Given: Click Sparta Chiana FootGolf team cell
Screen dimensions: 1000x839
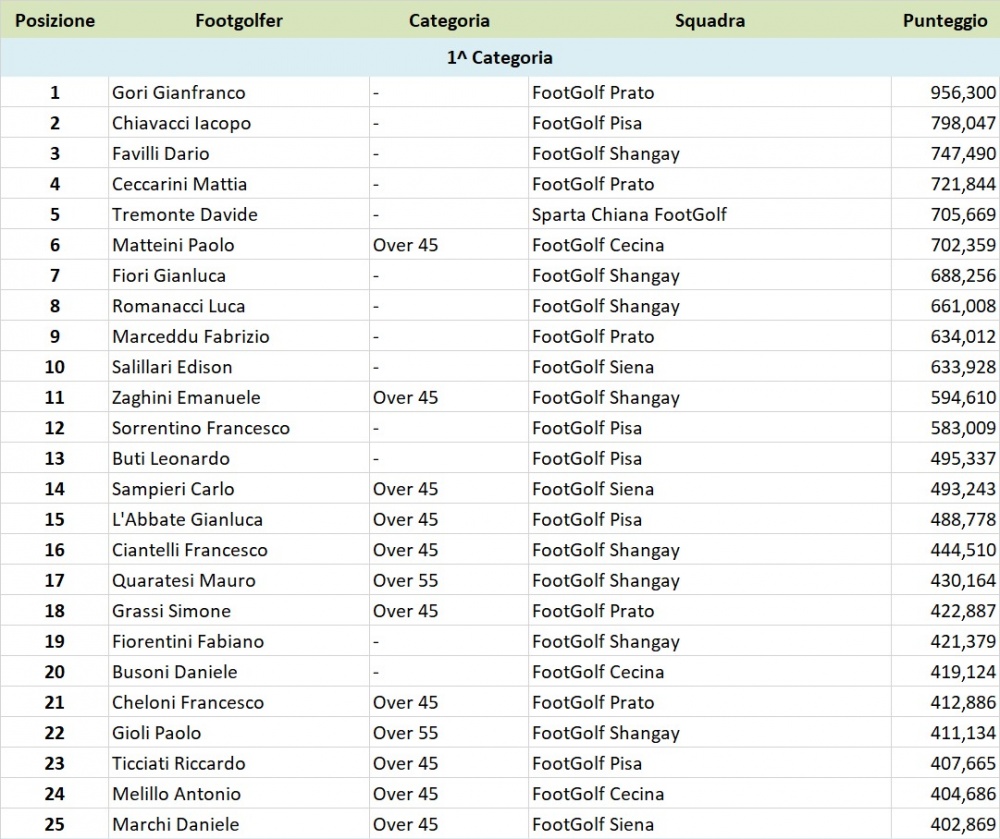Looking at the screenshot, I should [629, 215].
